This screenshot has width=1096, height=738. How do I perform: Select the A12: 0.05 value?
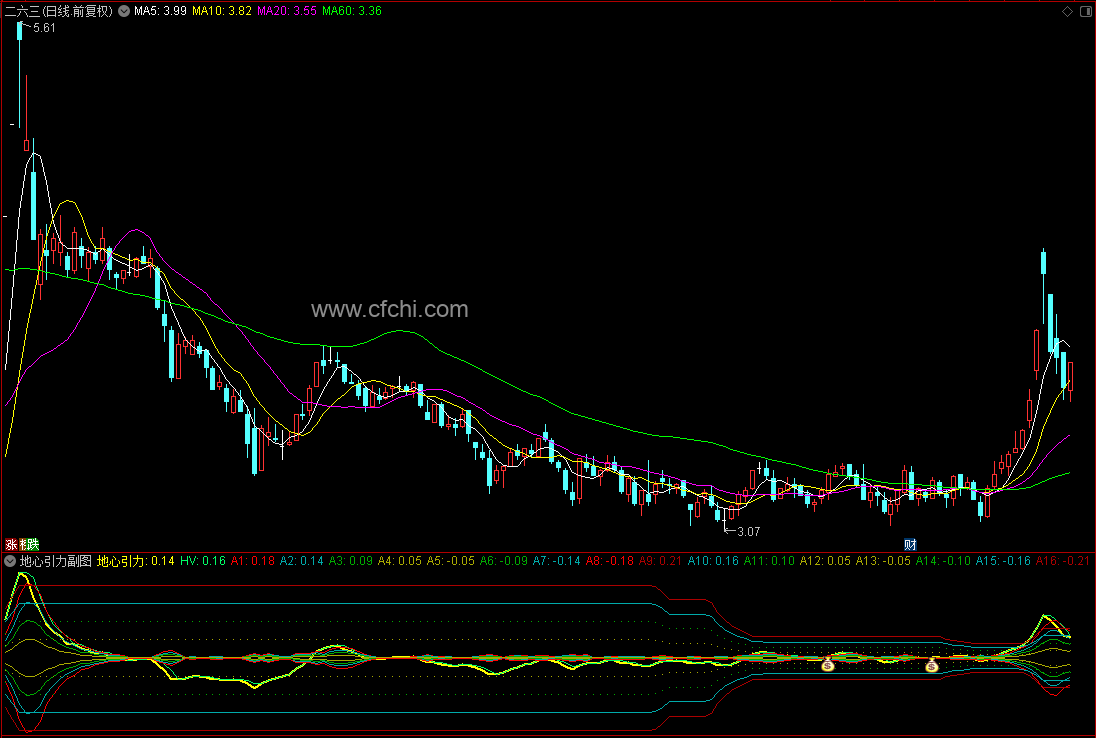pos(825,561)
